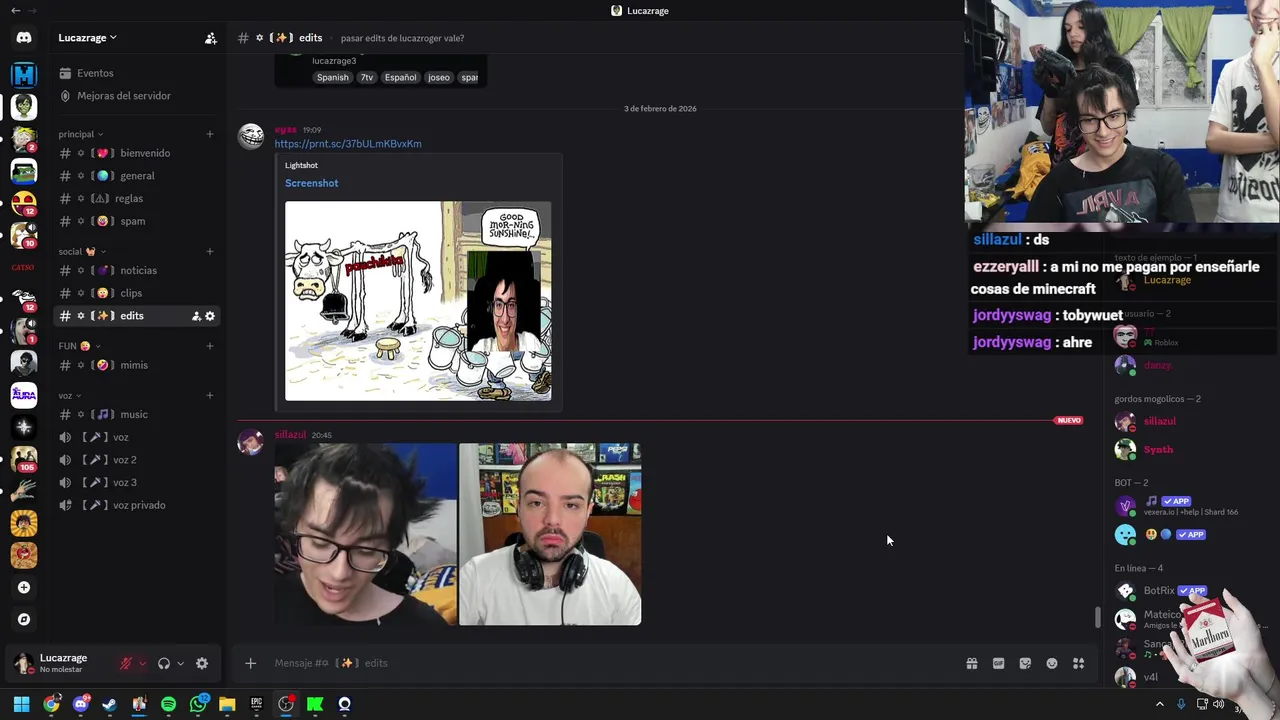This screenshot has width=1280, height=720.
Task: Open the apps launcher icon in message bar
Action: tap(1078, 663)
